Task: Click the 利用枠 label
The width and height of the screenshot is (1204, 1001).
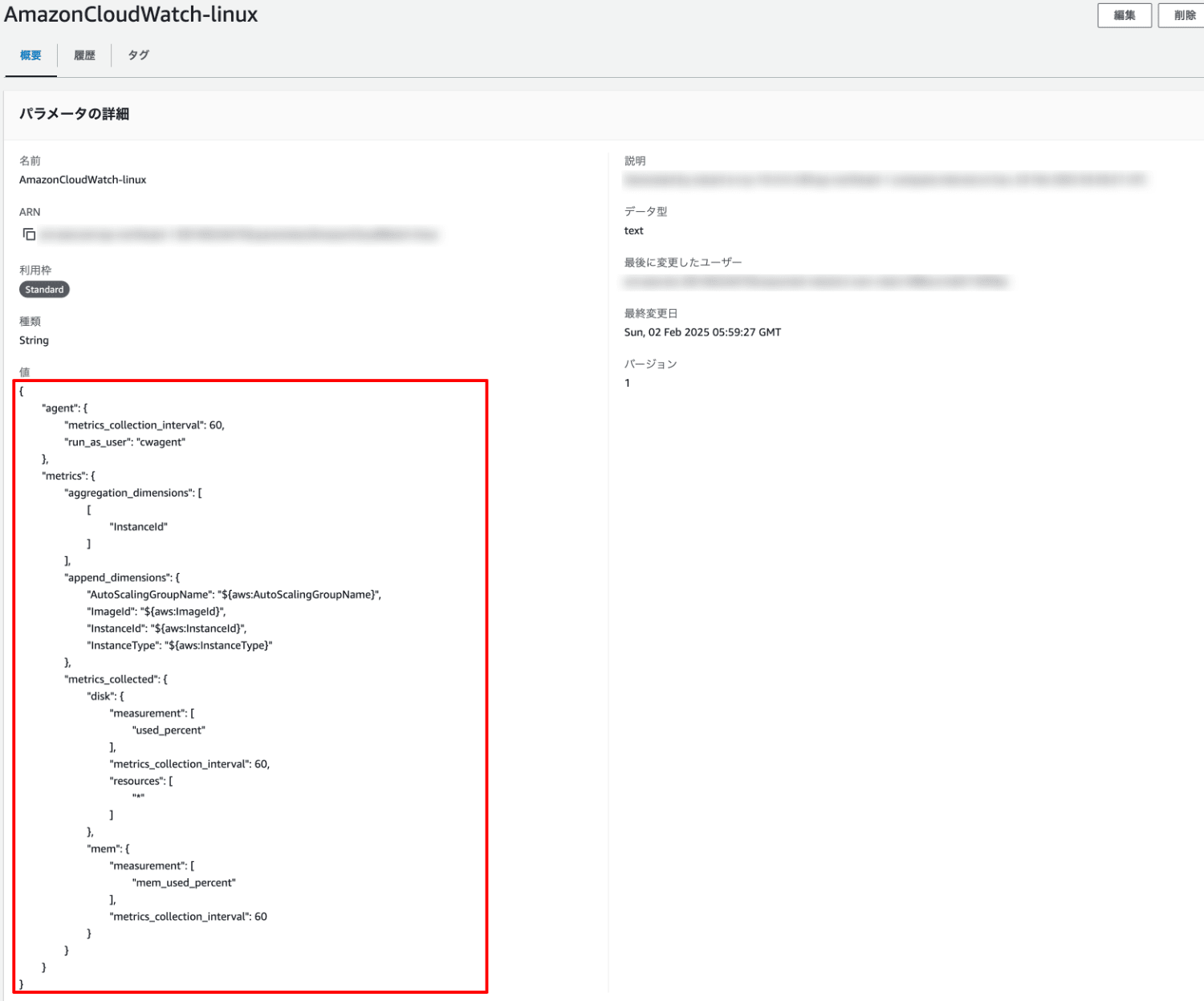Action: tap(35, 271)
